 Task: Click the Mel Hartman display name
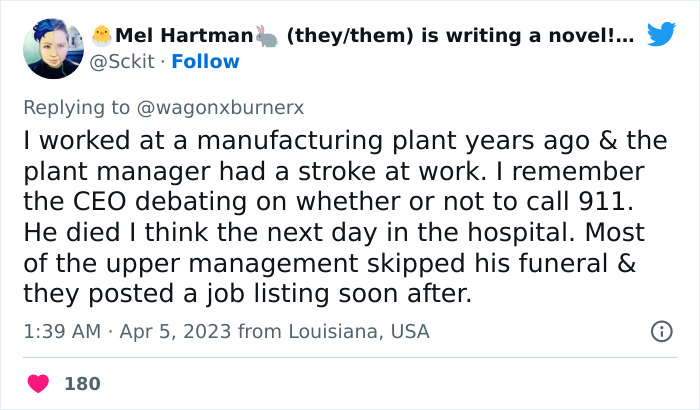[183, 36]
